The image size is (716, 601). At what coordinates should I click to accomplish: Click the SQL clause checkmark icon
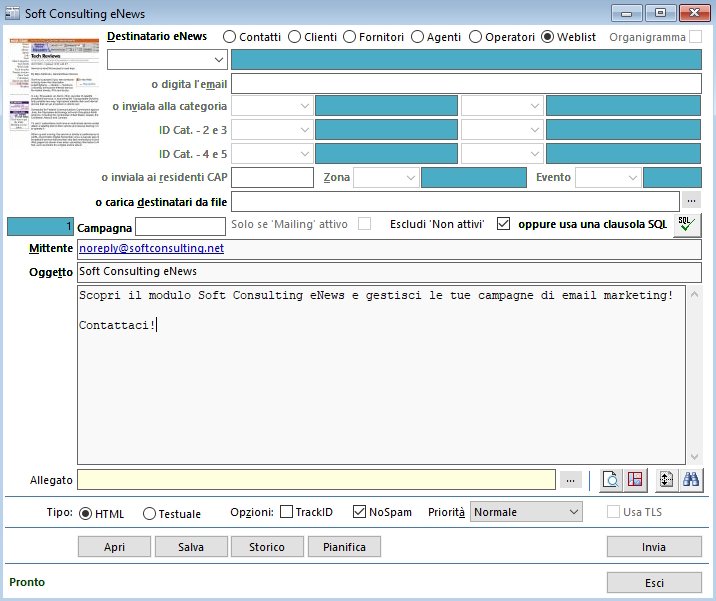coord(687,225)
